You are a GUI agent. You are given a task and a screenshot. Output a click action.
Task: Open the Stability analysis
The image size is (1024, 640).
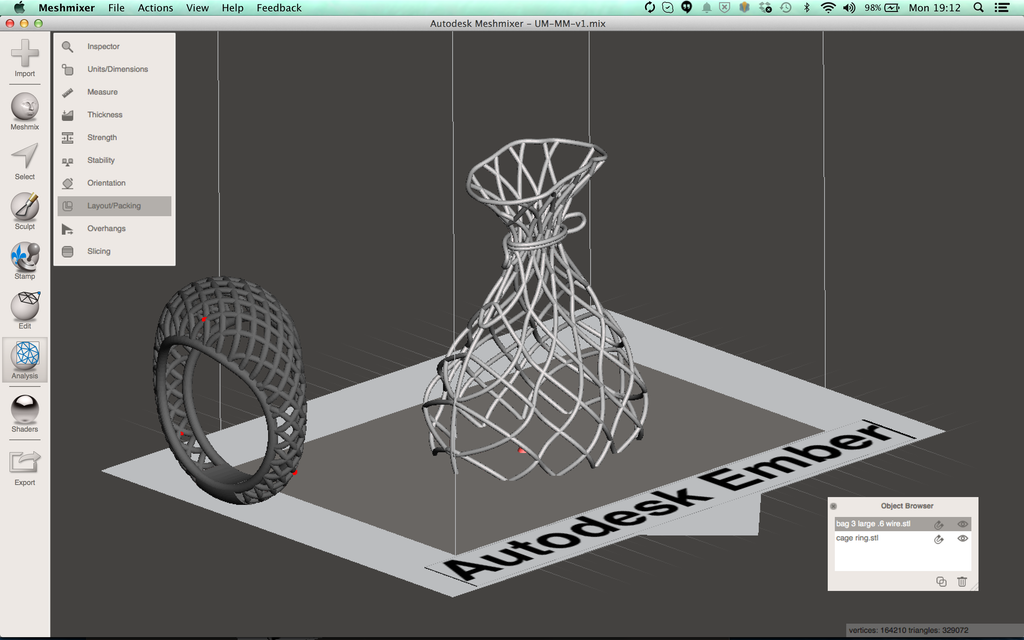pyautogui.click(x=114, y=160)
